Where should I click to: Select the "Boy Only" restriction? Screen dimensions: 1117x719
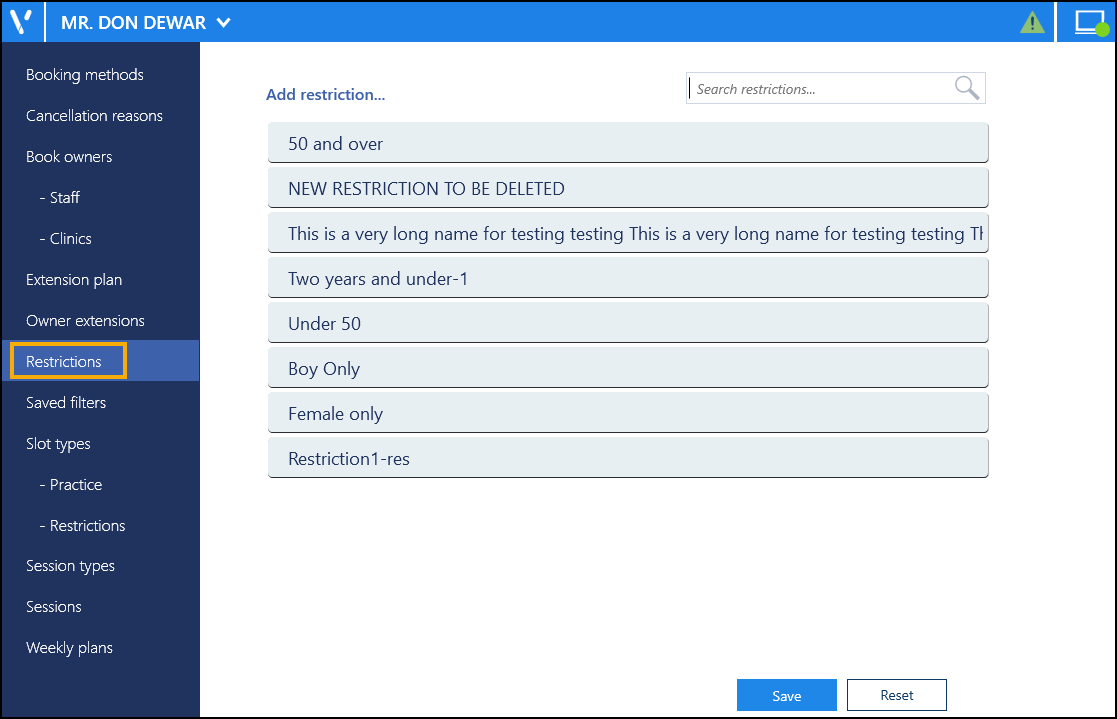tap(628, 368)
